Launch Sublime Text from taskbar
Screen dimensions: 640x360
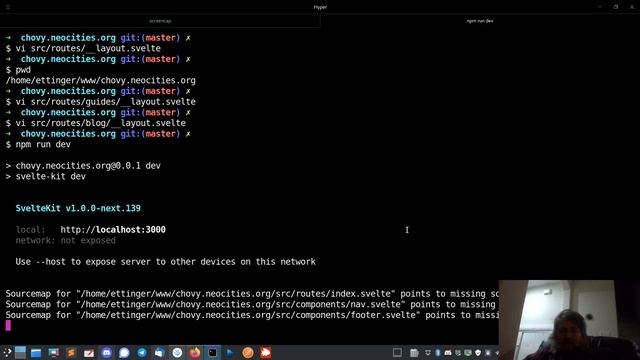click(71, 353)
